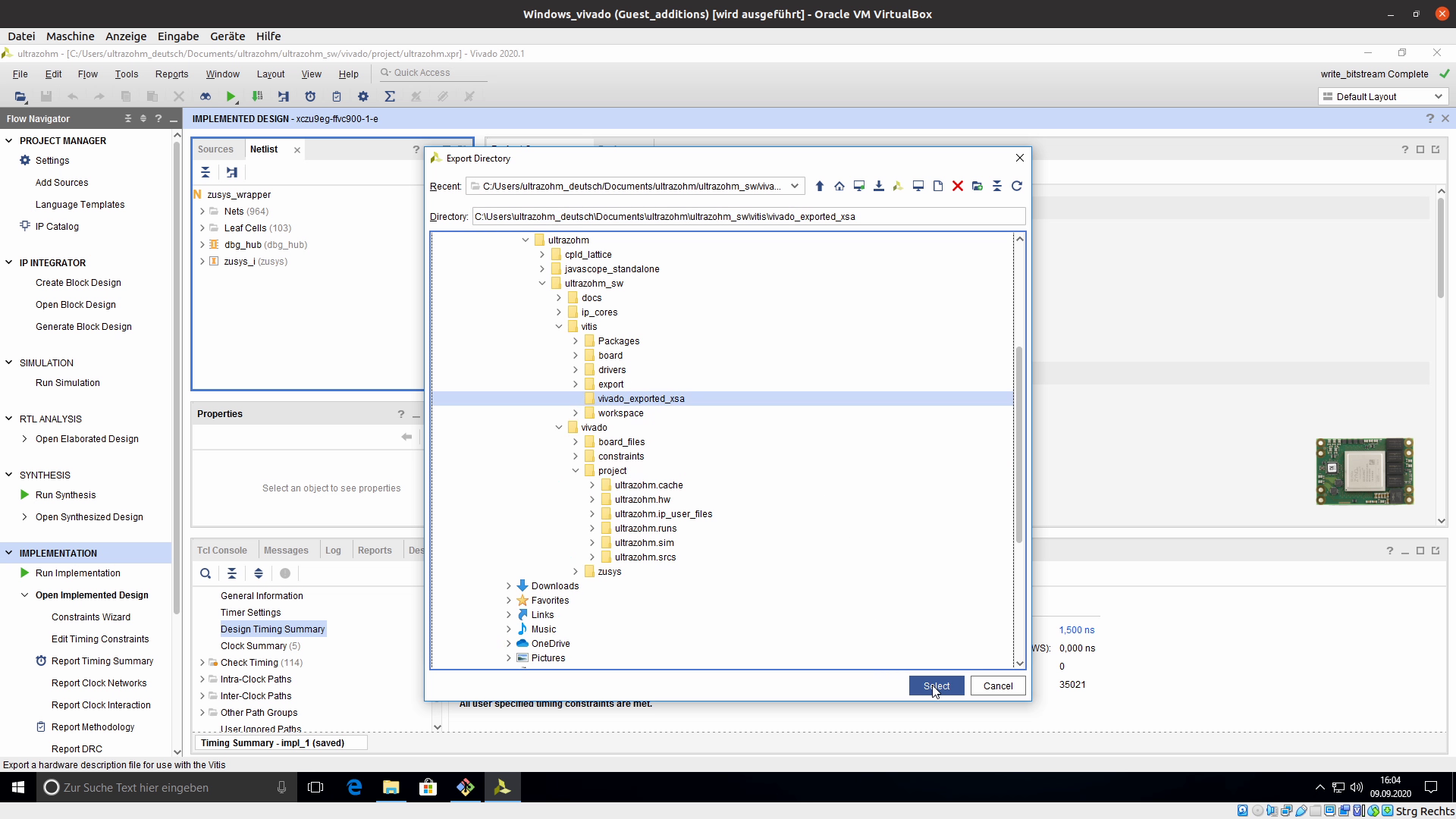This screenshot has height=819, width=1456.
Task: Go up one directory level in Export dialog
Action: [x=819, y=186]
